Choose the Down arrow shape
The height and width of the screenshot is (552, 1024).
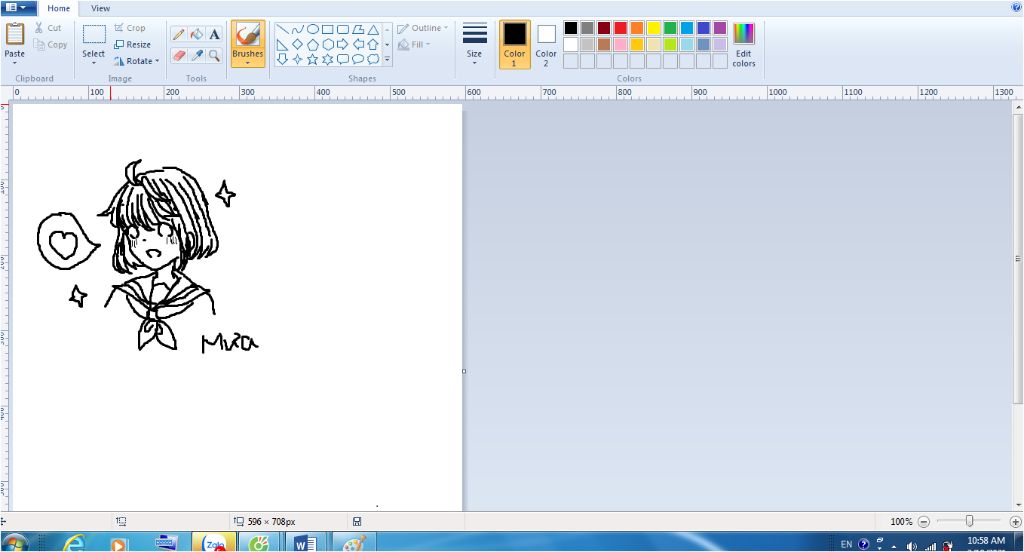282,59
